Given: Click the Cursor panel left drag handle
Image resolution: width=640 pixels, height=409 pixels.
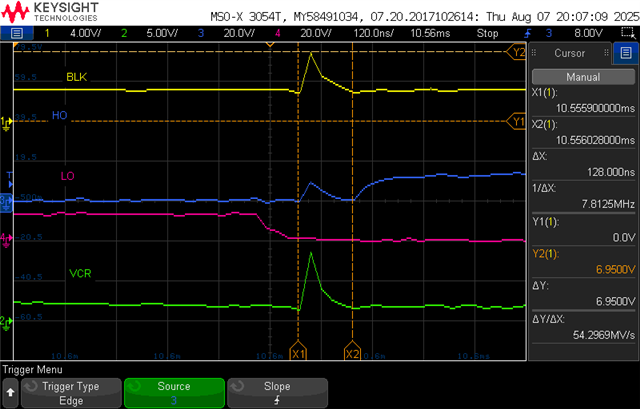Looking at the screenshot, I should point(533,53).
